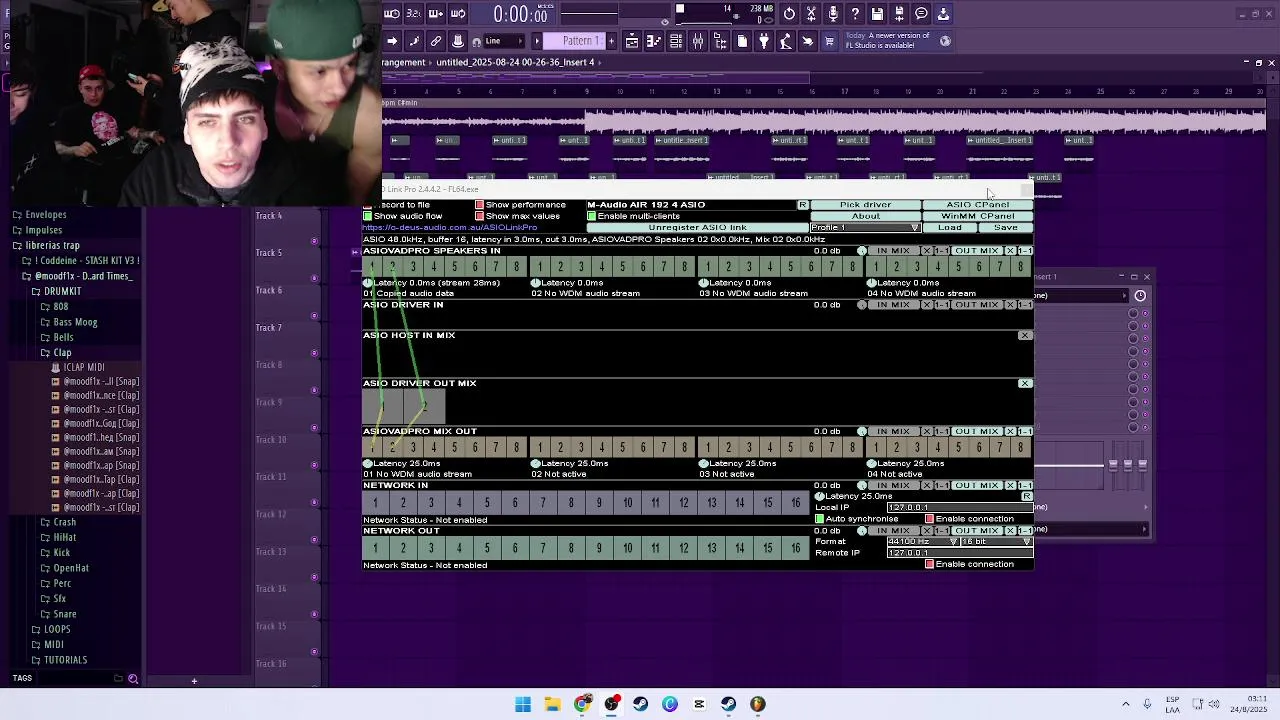Click the audio recording microphone icon
Image resolution: width=1280 pixels, height=720 pixels.
point(833,14)
